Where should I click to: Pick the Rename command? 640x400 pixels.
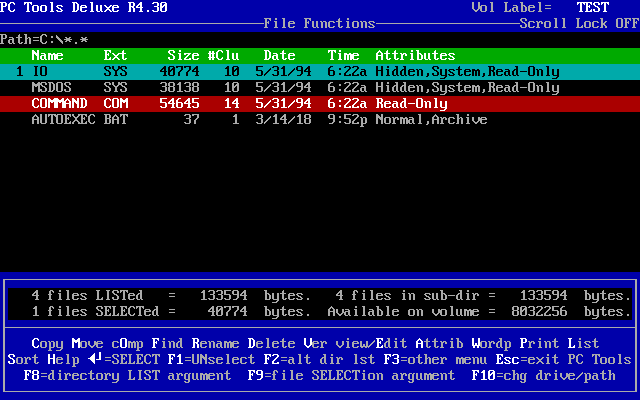(216, 344)
